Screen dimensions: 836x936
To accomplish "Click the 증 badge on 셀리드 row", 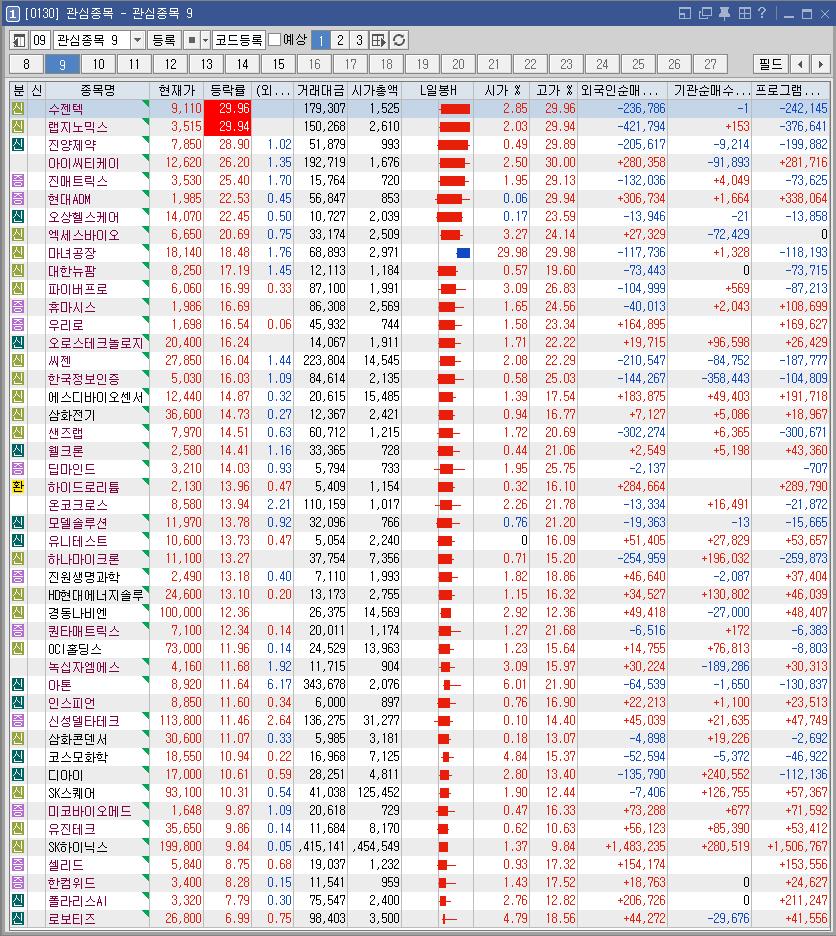I will [18, 864].
